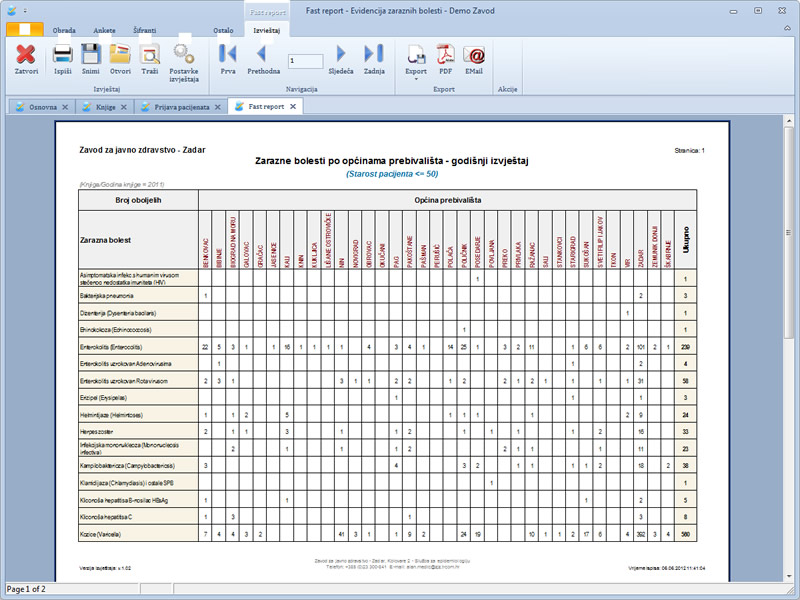Click the '(Knjiga/Godina knjige = 2011)' filter text
Image resolution: width=800 pixels, height=600 pixels.
[121, 185]
